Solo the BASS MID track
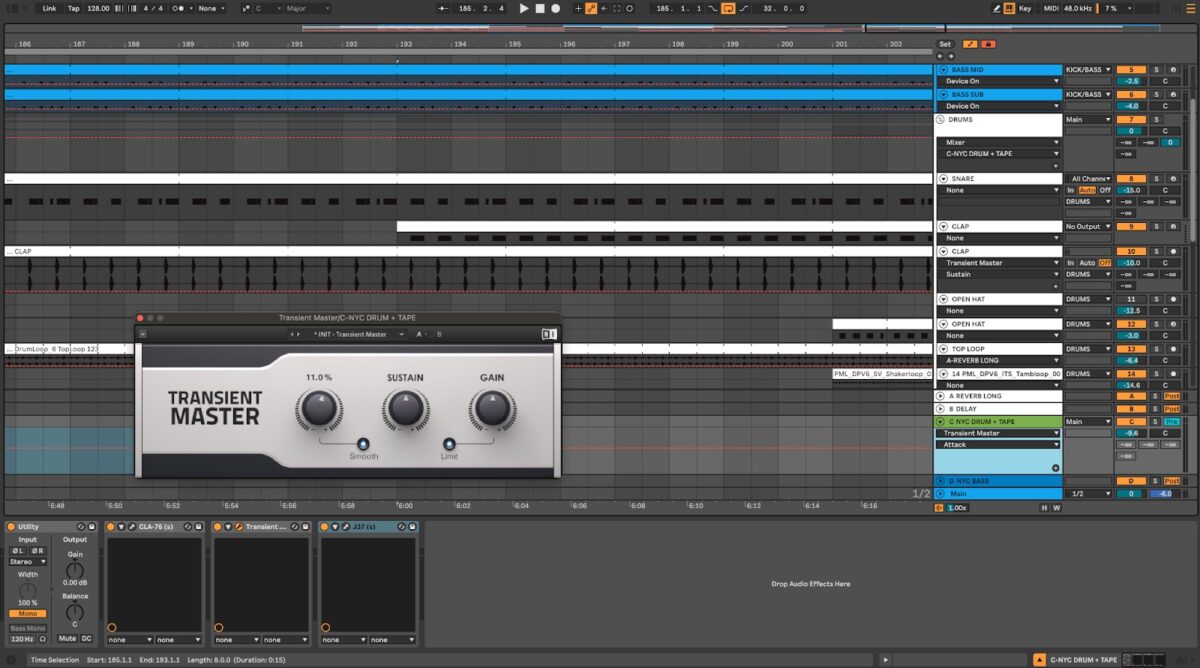 click(x=1156, y=70)
